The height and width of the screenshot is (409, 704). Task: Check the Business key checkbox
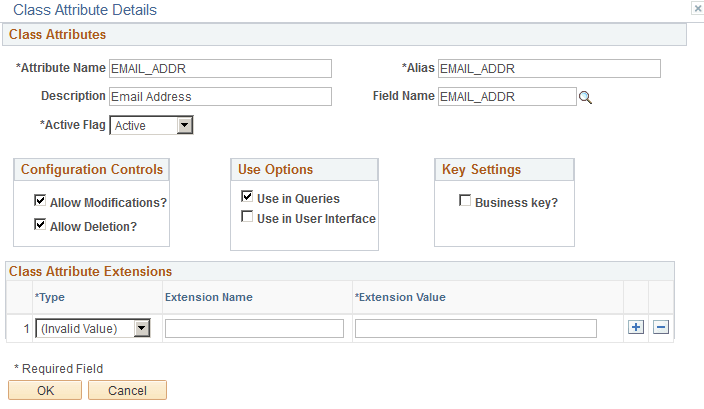(x=465, y=201)
